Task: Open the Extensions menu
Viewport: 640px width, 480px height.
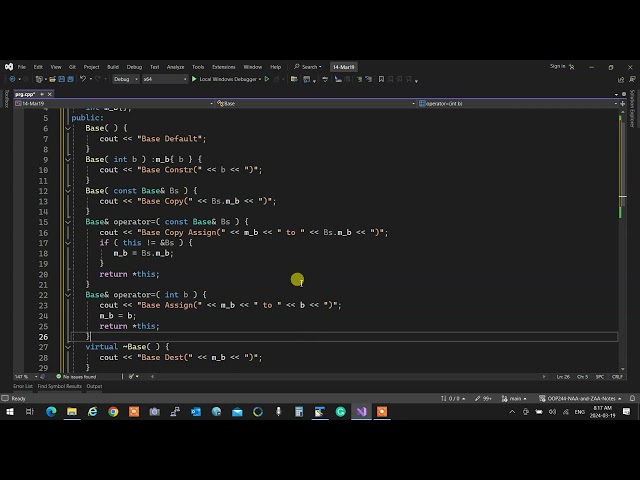Action: point(224,67)
